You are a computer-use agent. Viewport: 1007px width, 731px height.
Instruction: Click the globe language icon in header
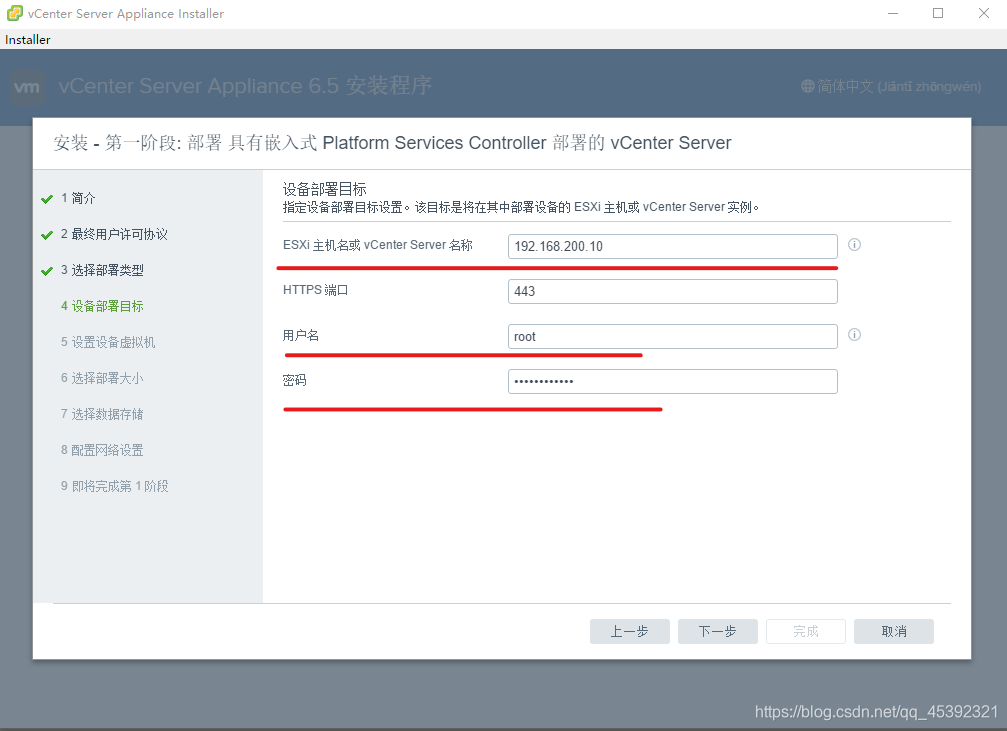(x=808, y=86)
